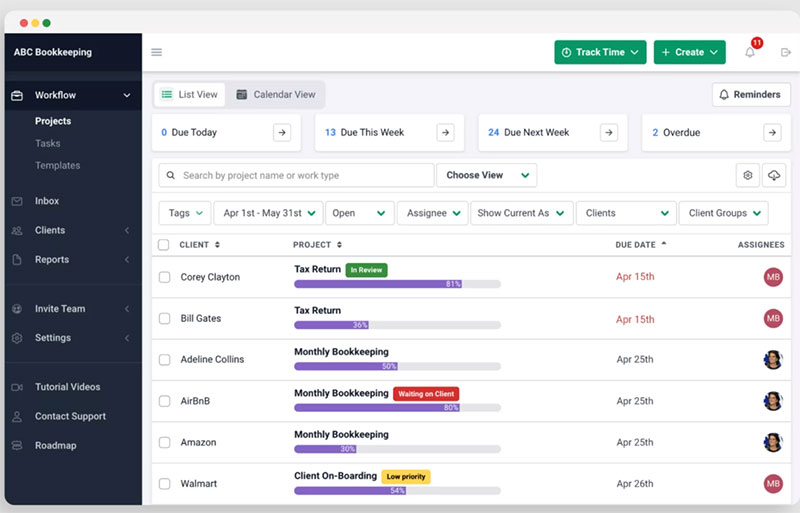This screenshot has height=513, width=800.
Task: Check the Amazon row checkbox
Action: pyautogui.click(x=164, y=443)
